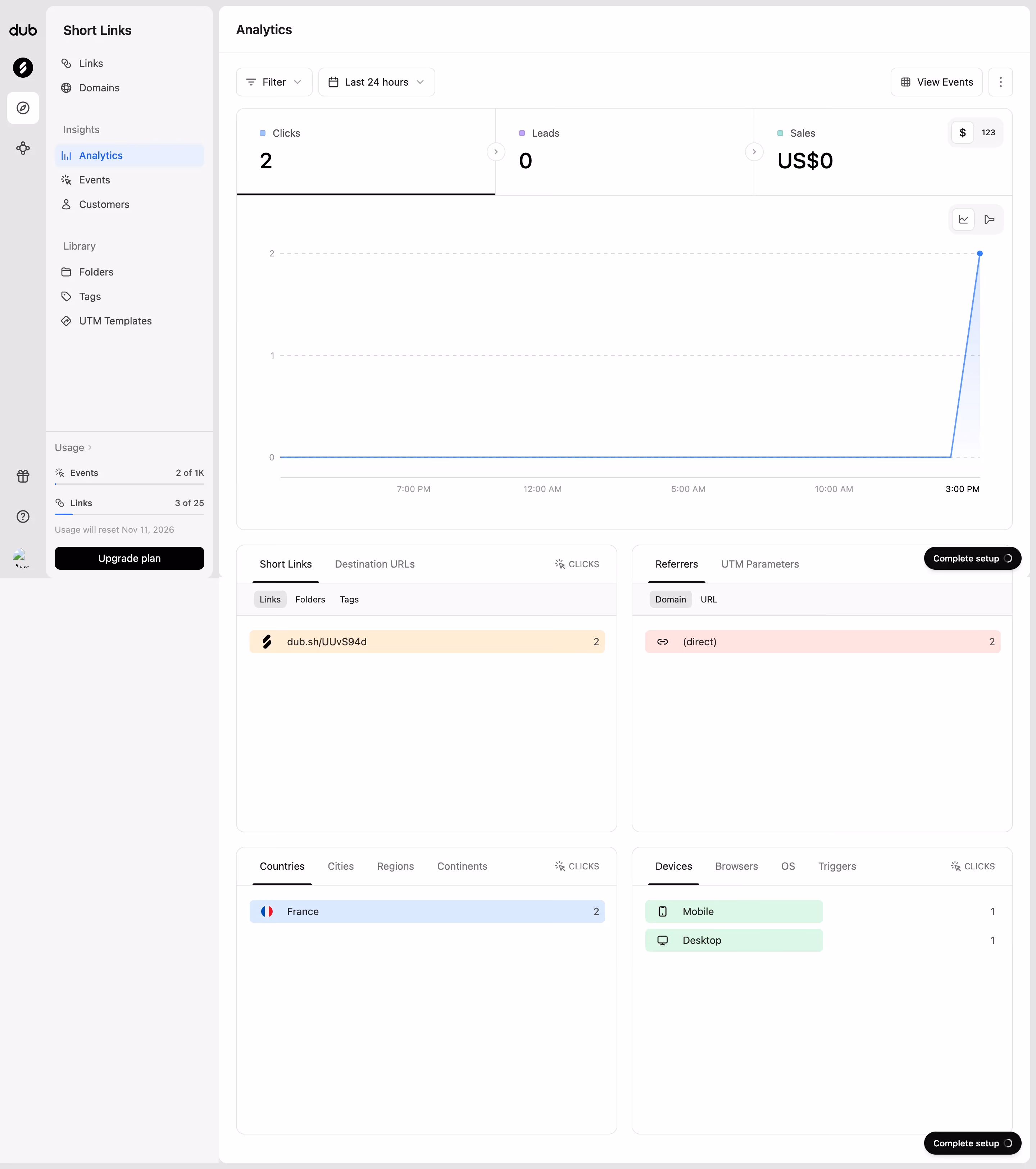Open the Filter dropdown

pos(274,82)
